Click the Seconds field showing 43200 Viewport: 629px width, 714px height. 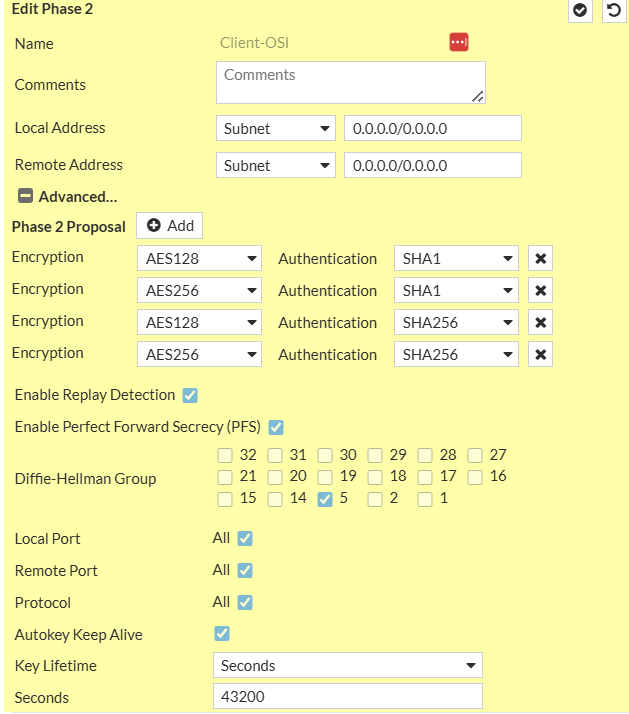point(348,696)
